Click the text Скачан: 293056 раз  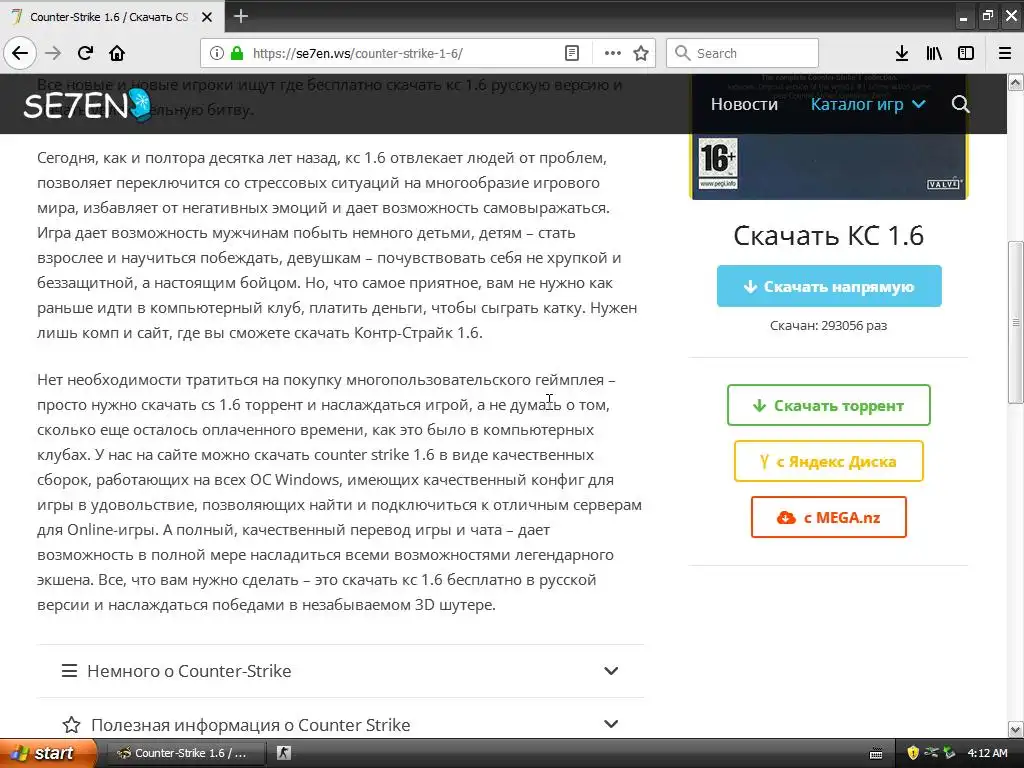click(829, 325)
